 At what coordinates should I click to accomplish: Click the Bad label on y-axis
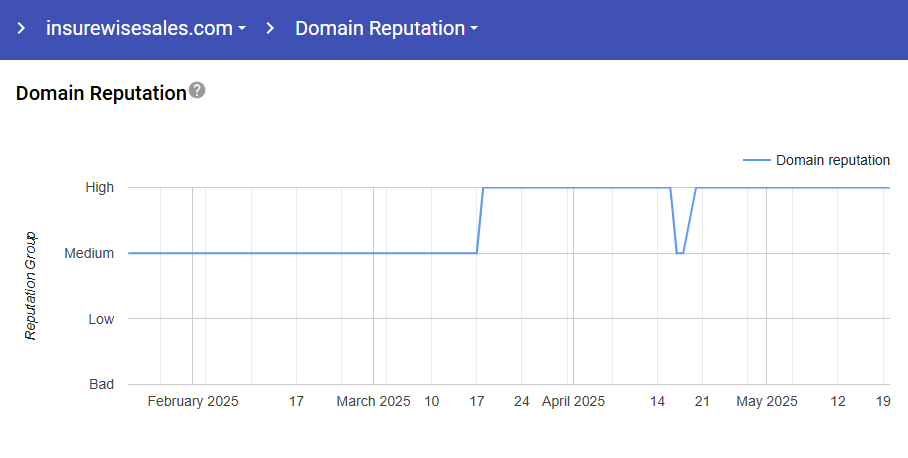point(101,384)
